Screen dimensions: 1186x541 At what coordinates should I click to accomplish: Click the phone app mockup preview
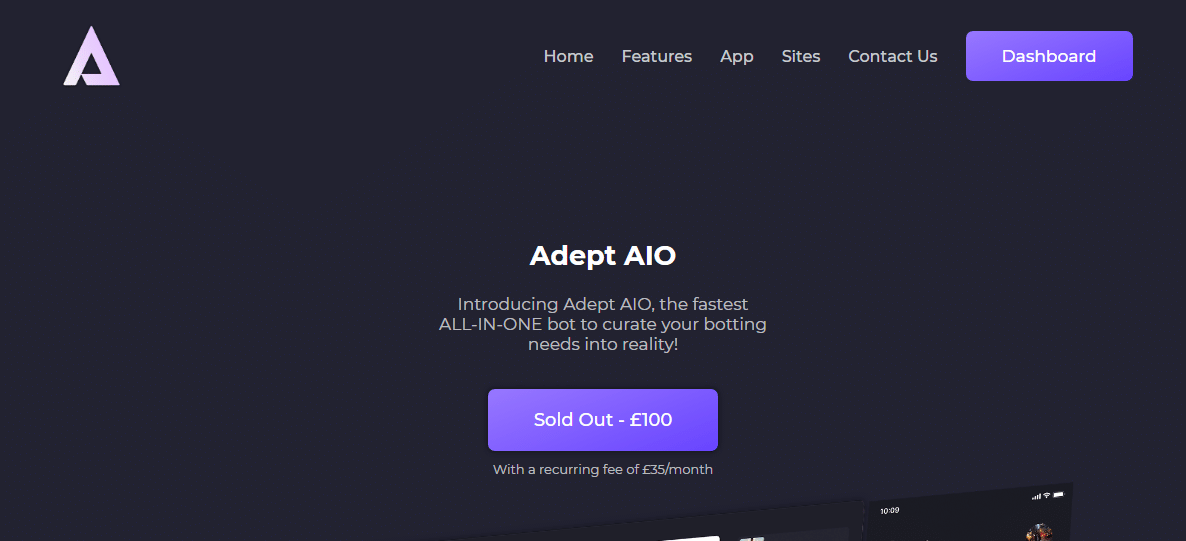(x=968, y=514)
